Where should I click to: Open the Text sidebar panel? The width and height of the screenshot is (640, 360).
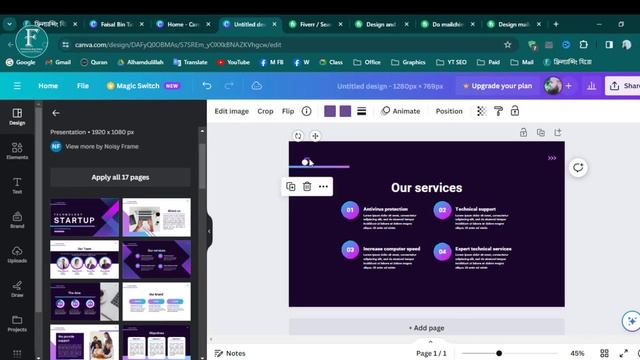tap(17, 186)
